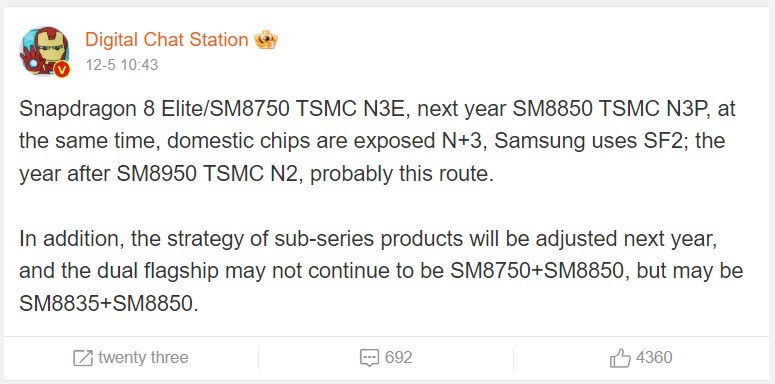Click the crown membership badge icon
The image size is (775, 384).
266,40
